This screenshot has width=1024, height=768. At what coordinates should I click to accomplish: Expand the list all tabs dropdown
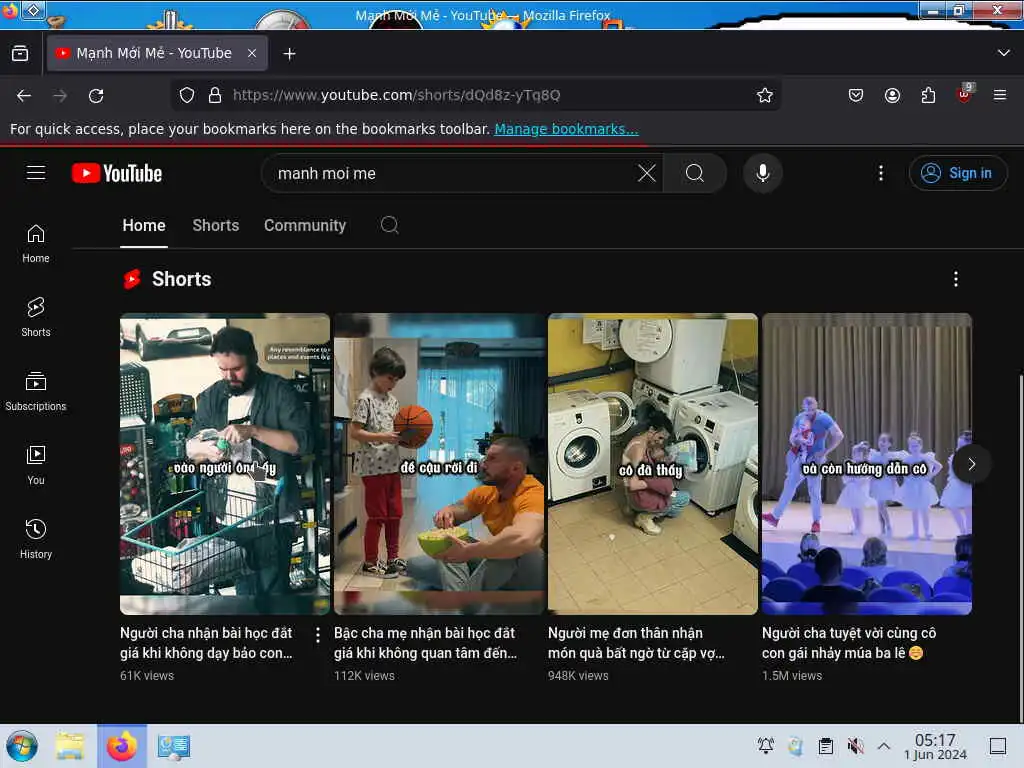pyautogui.click(x=1004, y=54)
